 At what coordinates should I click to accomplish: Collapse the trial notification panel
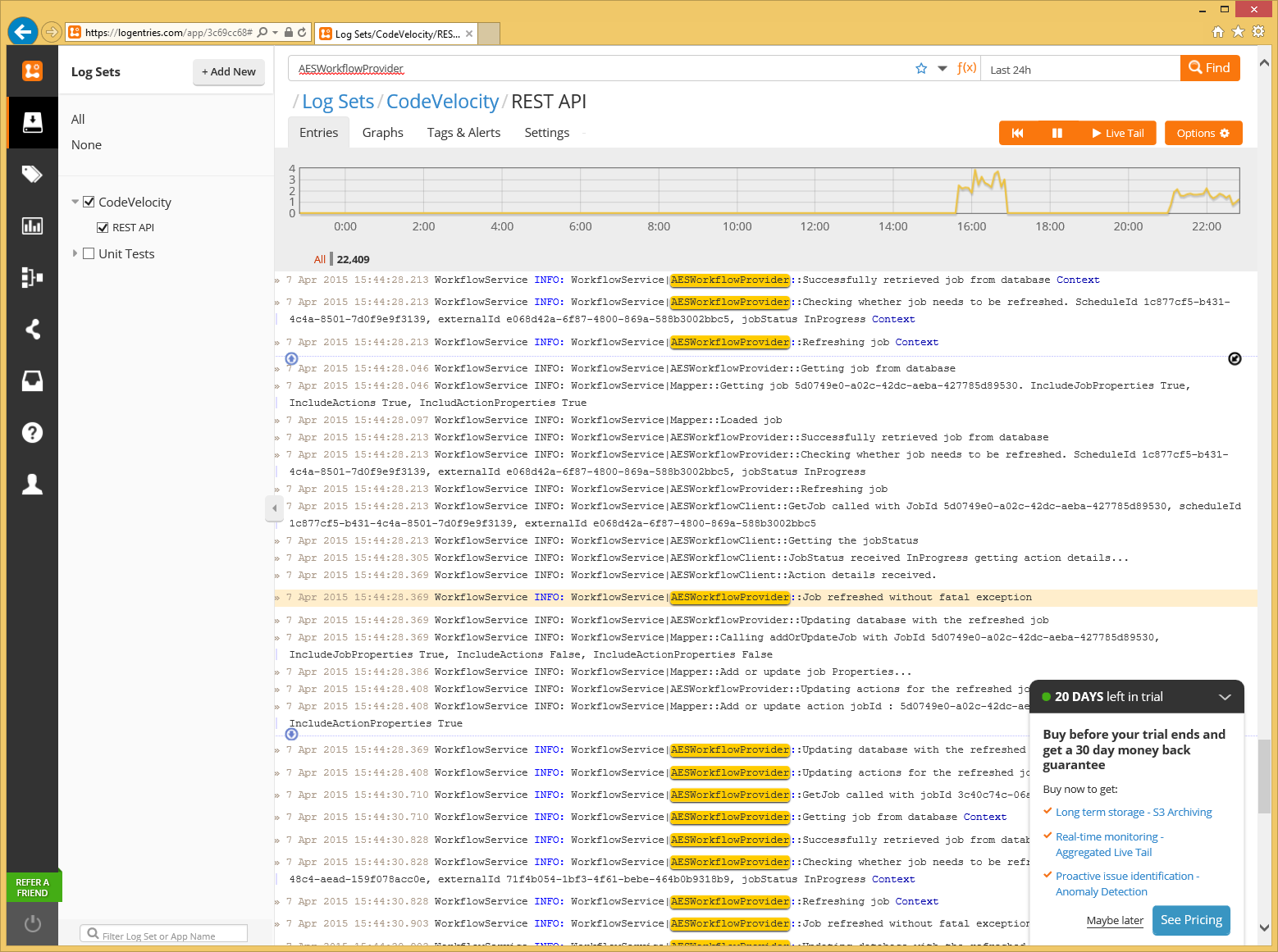(1225, 697)
